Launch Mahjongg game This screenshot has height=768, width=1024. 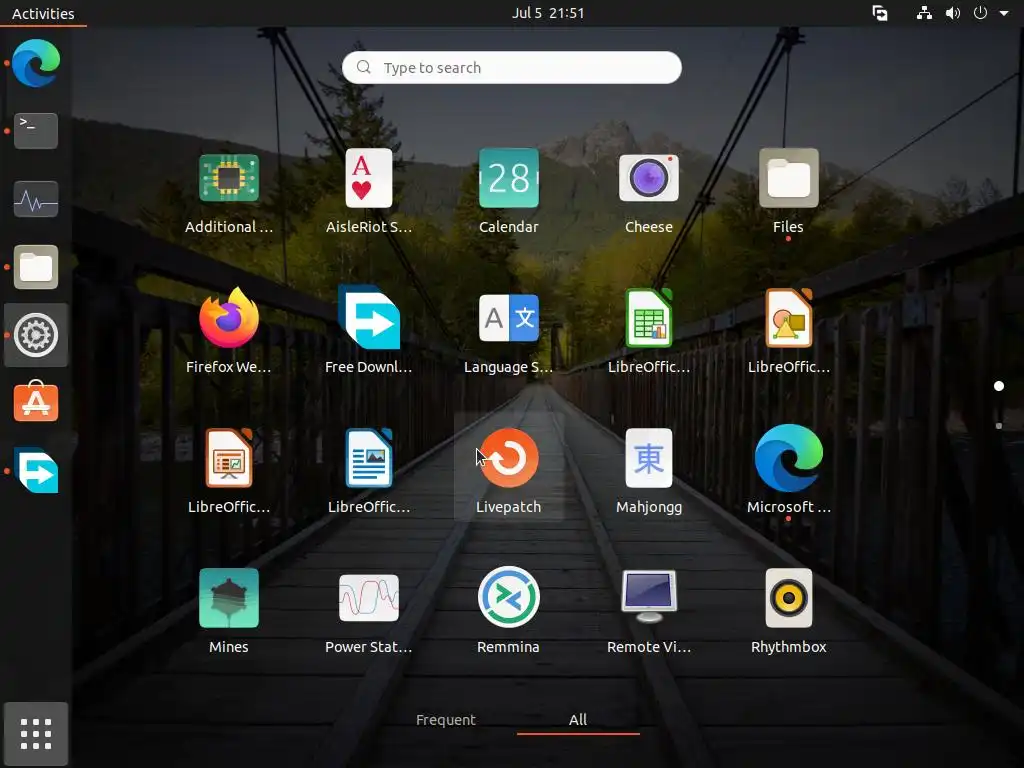pos(648,458)
